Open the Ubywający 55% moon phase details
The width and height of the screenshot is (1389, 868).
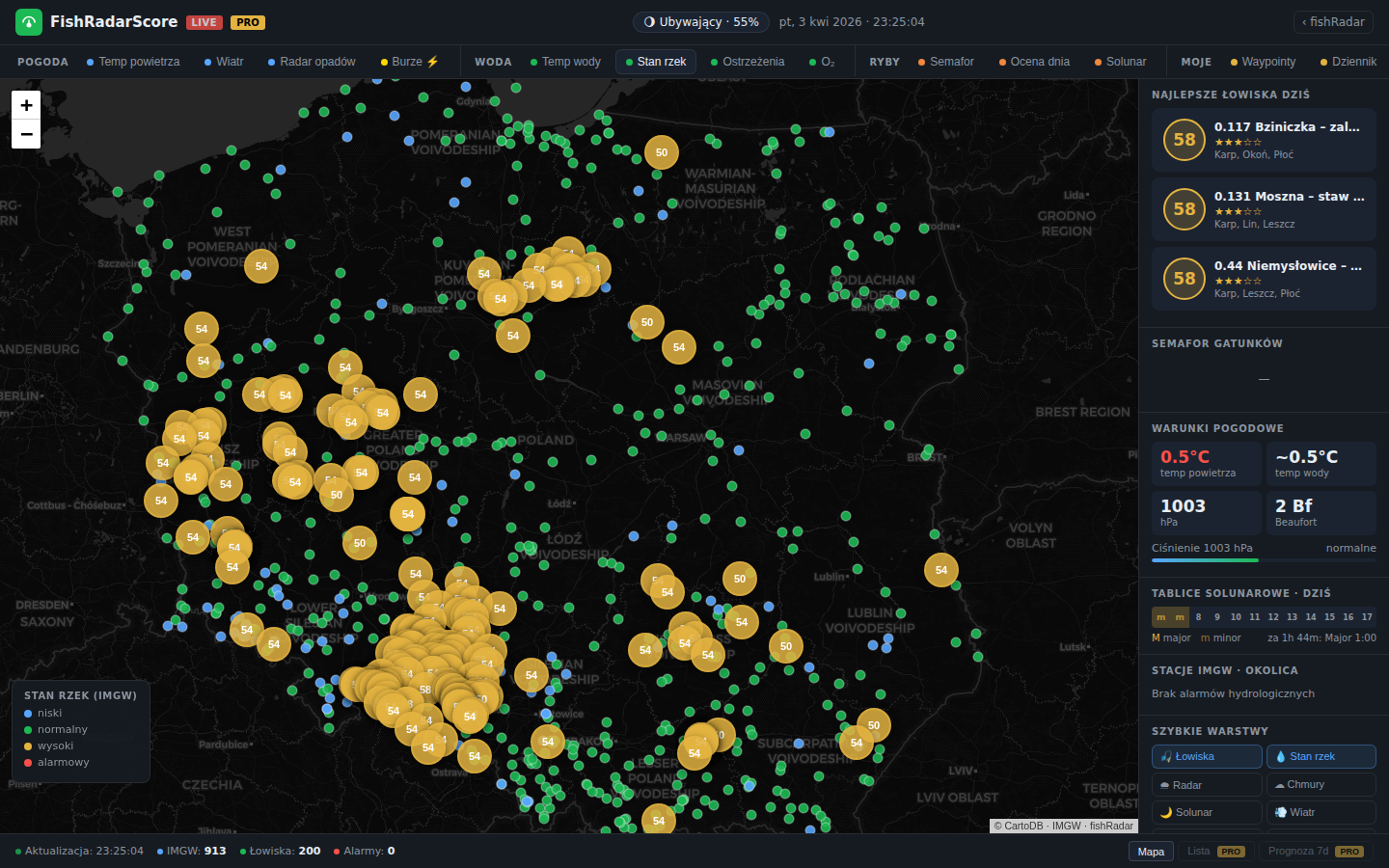pyautogui.click(x=700, y=21)
